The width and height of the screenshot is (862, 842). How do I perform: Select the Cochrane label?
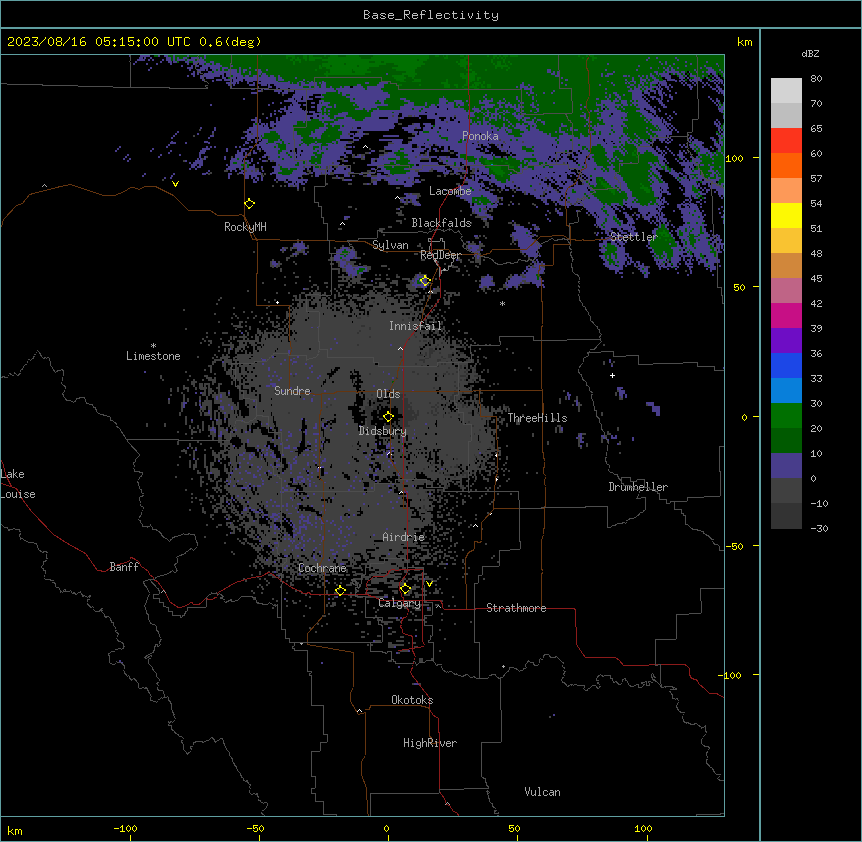[x=322, y=568]
